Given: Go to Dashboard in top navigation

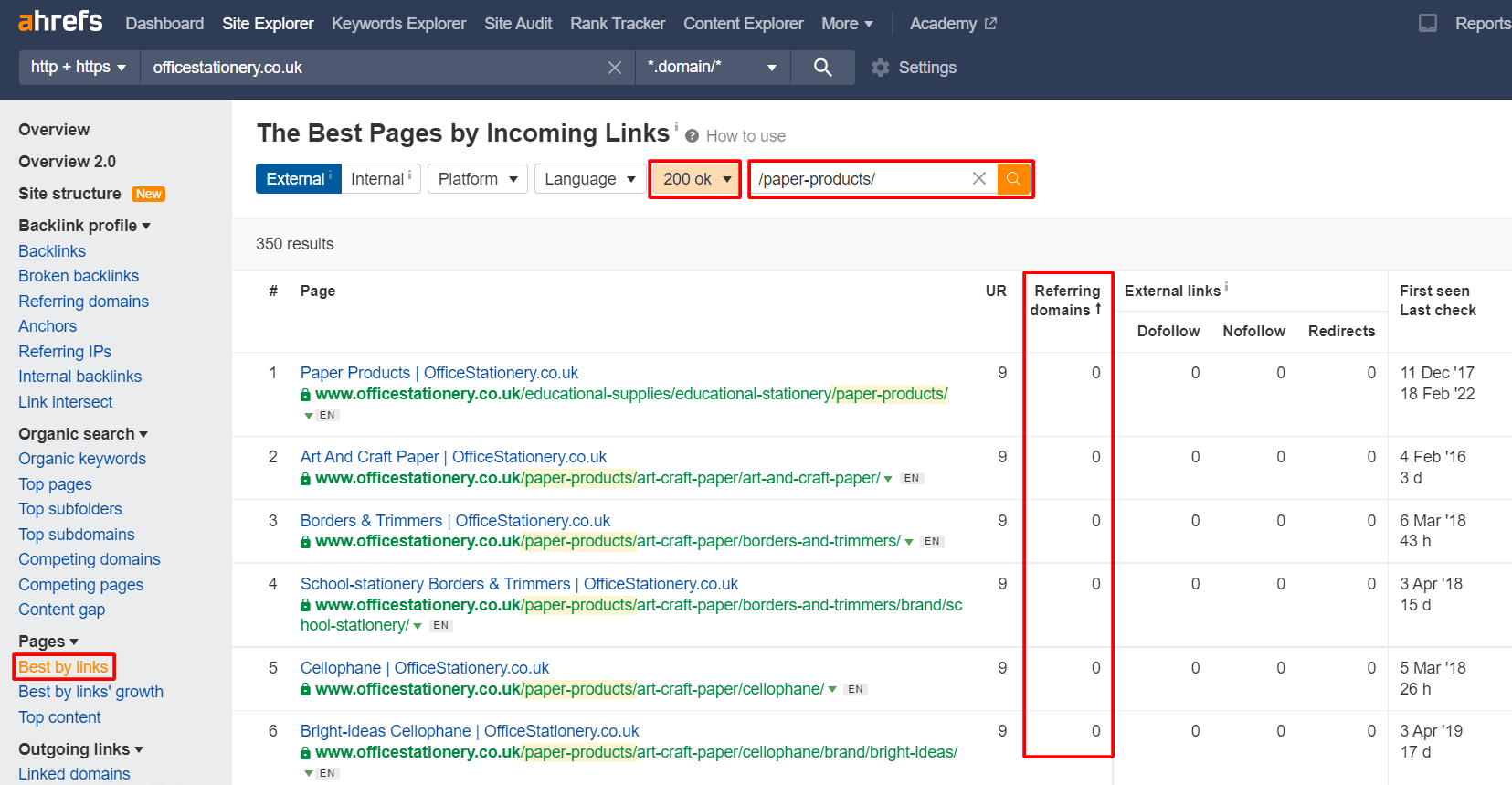Looking at the screenshot, I should 164,24.
